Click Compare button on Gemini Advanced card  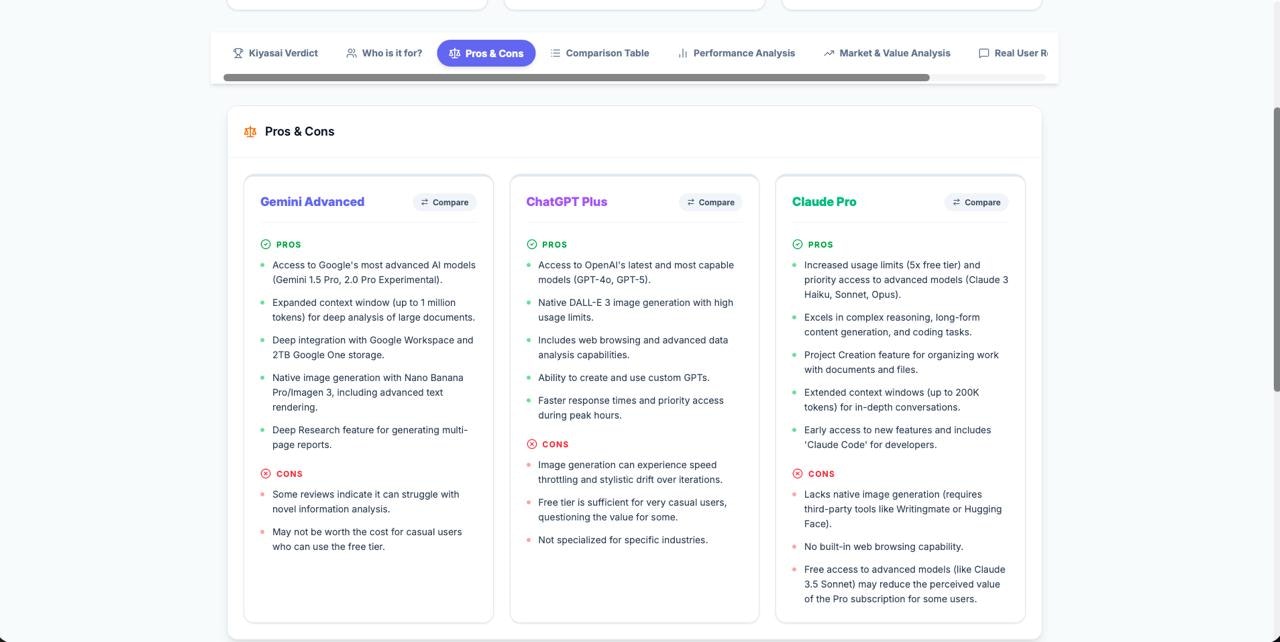pyautogui.click(x=445, y=202)
